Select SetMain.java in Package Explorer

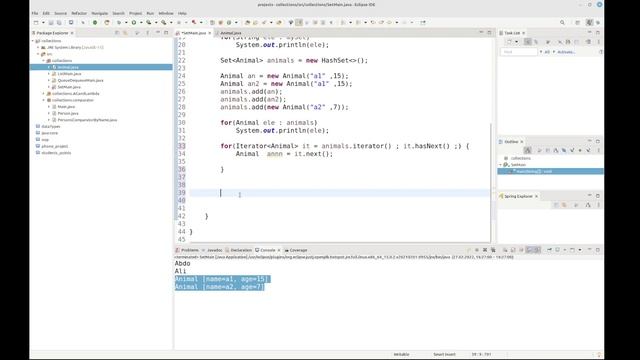(x=69, y=87)
